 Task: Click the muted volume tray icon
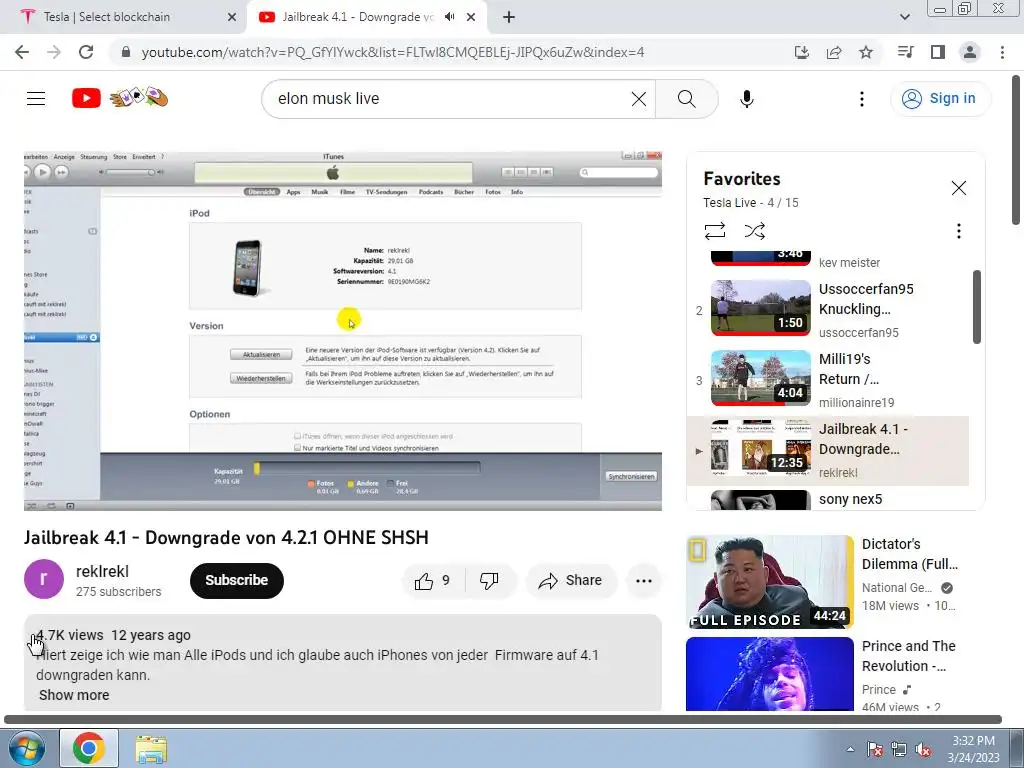point(923,749)
